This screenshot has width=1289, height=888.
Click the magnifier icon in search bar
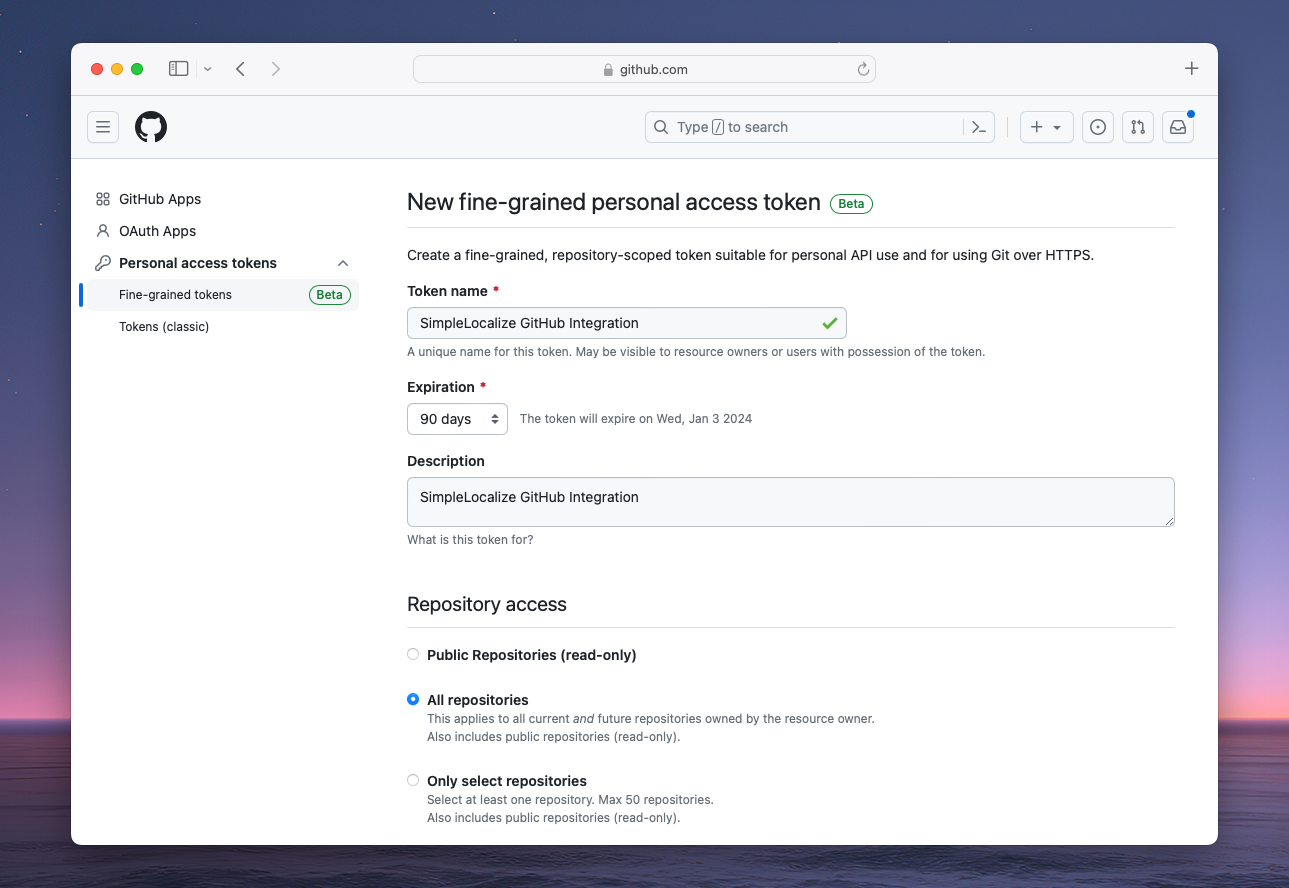(661, 127)
